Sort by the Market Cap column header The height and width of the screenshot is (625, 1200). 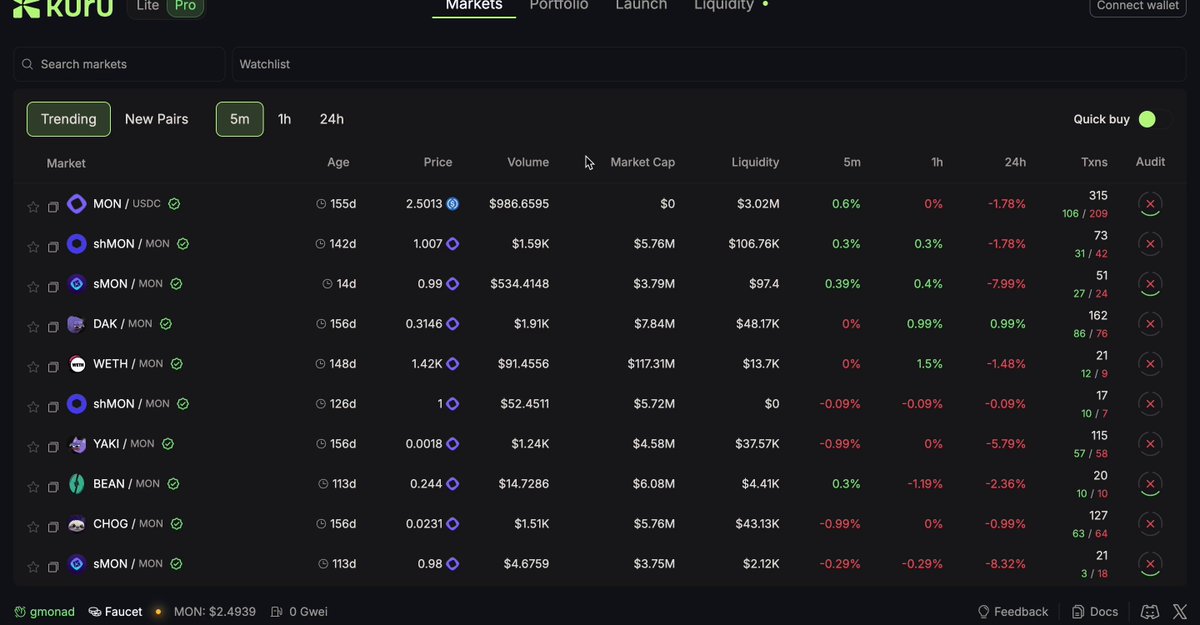pyautogui.click(x=642, y=162)
